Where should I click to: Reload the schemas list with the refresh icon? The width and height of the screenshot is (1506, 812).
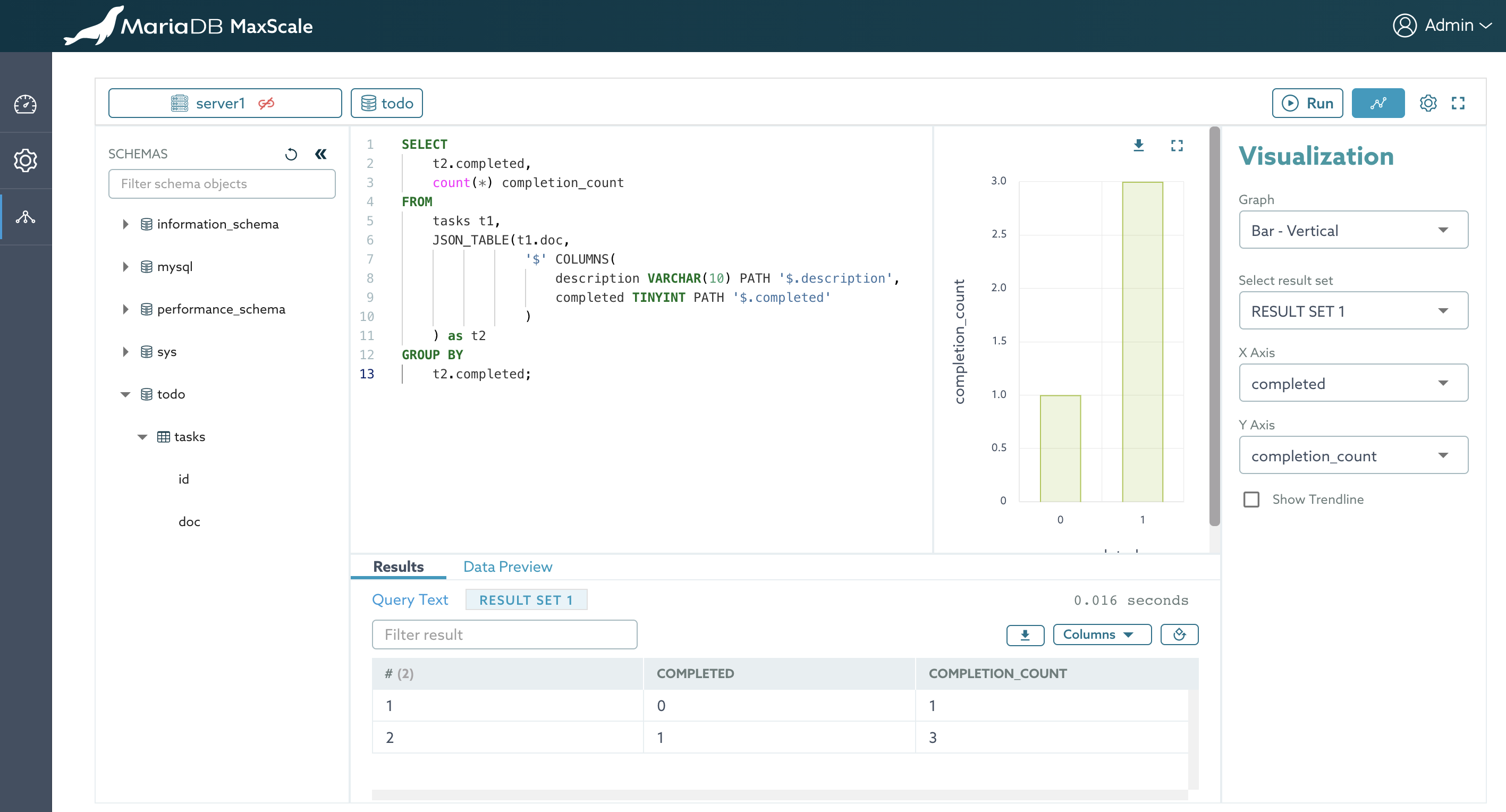pos(291,154)
